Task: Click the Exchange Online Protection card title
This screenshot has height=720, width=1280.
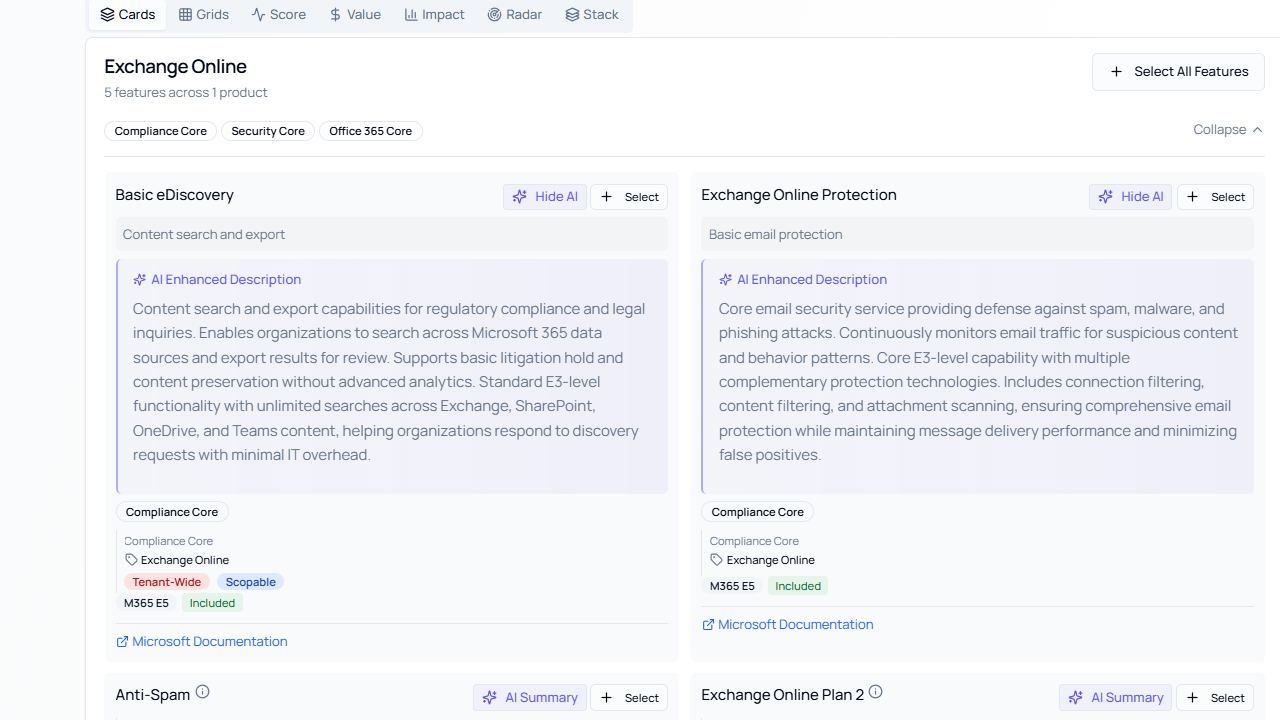Action: [799, 195]
